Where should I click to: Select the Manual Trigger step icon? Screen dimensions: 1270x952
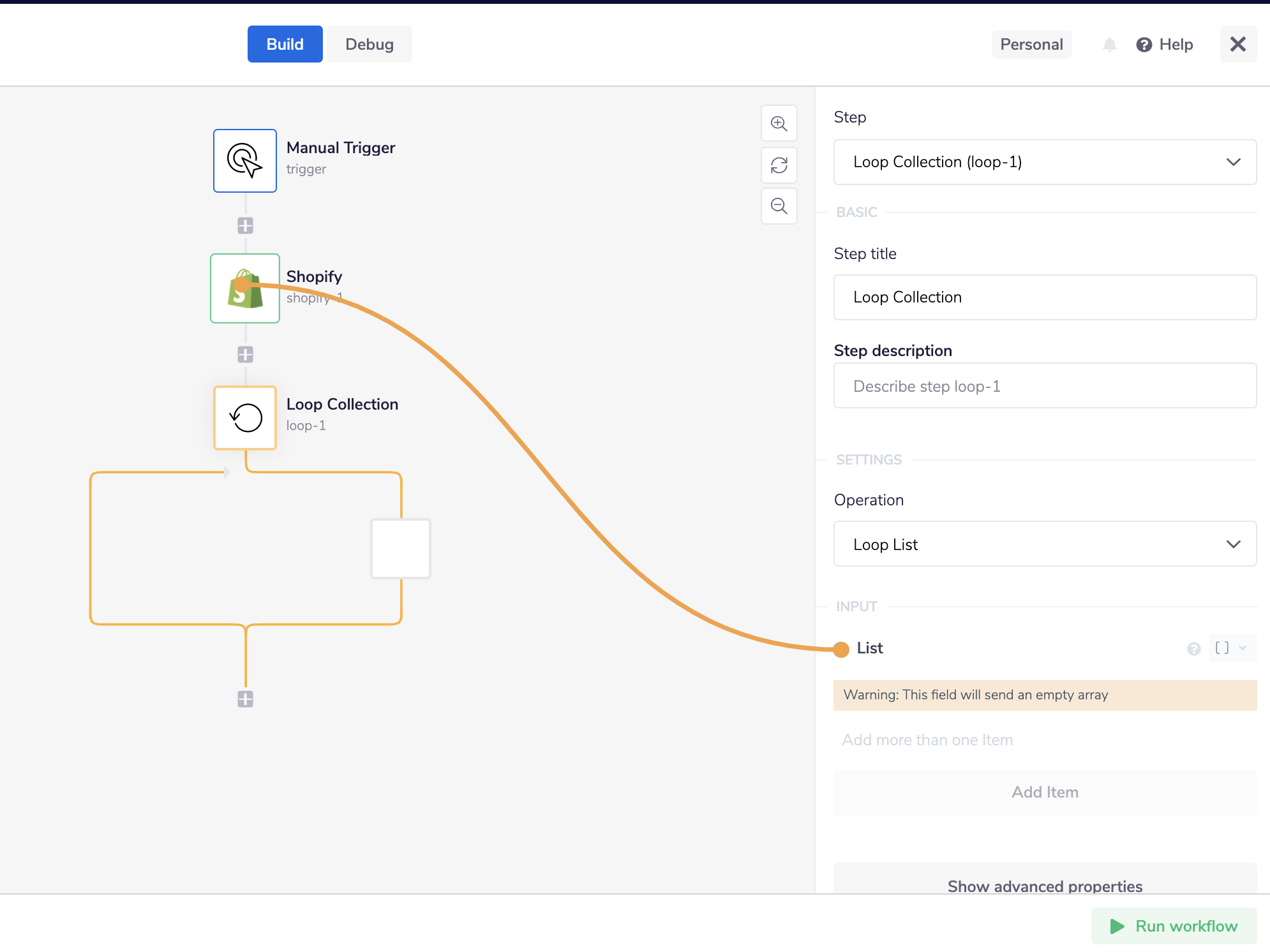click(245, 161)
